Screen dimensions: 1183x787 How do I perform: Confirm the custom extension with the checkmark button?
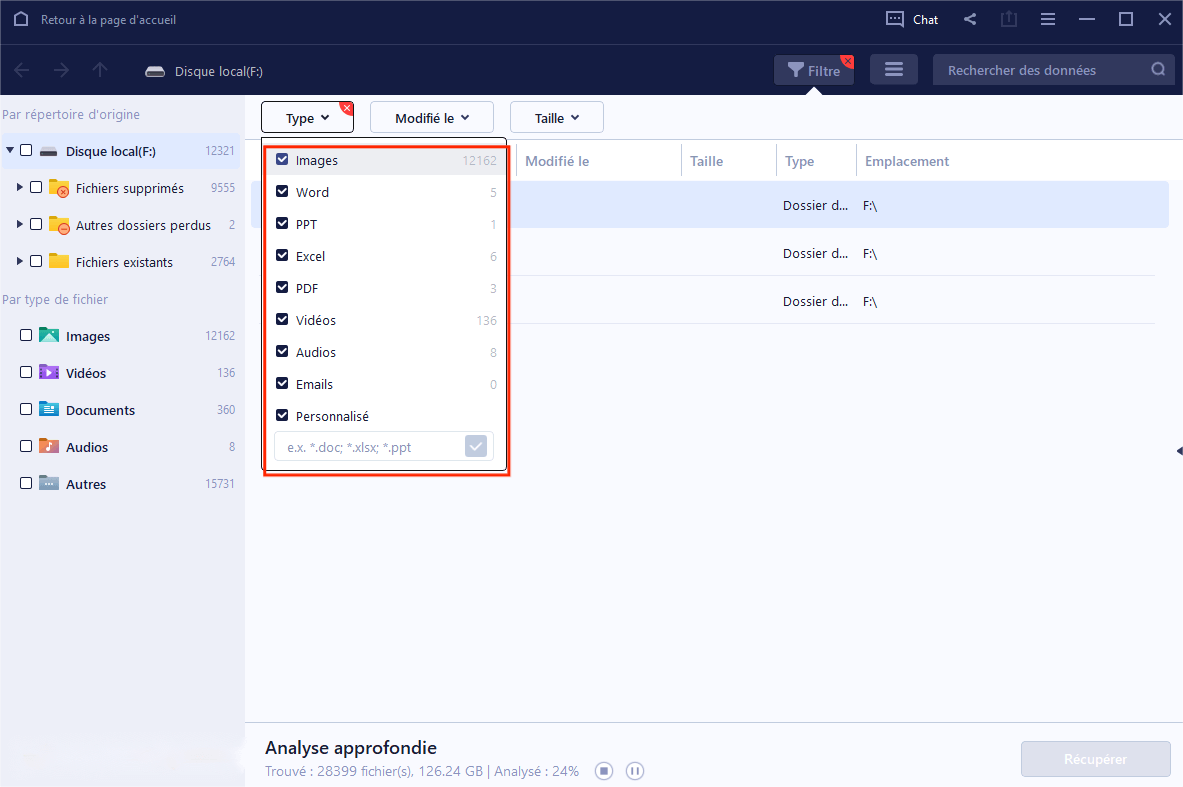(476, 446)
